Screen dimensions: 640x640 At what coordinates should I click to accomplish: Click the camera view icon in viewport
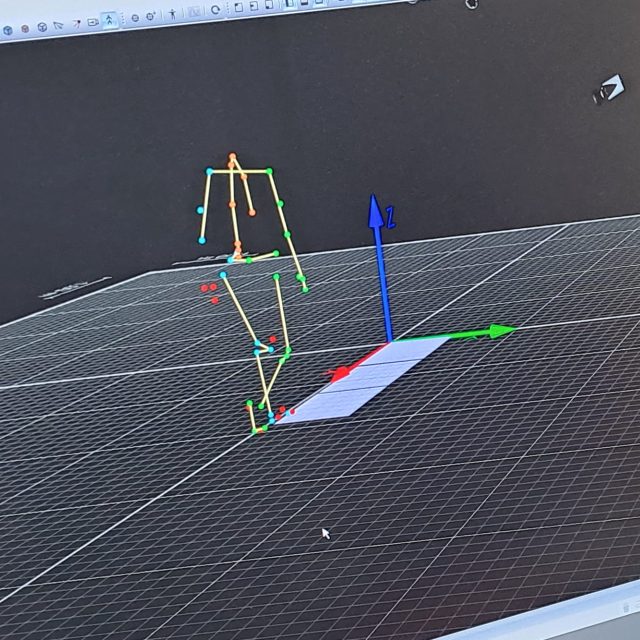[x=606, y=93]
